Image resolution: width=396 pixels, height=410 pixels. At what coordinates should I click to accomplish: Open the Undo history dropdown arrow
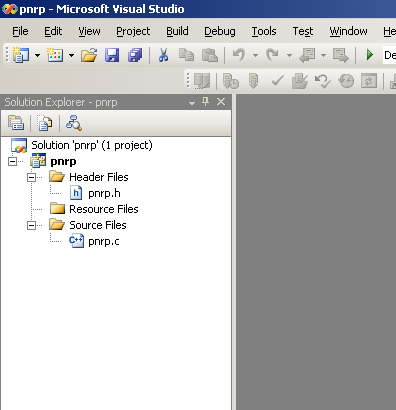tap(255, 55)
